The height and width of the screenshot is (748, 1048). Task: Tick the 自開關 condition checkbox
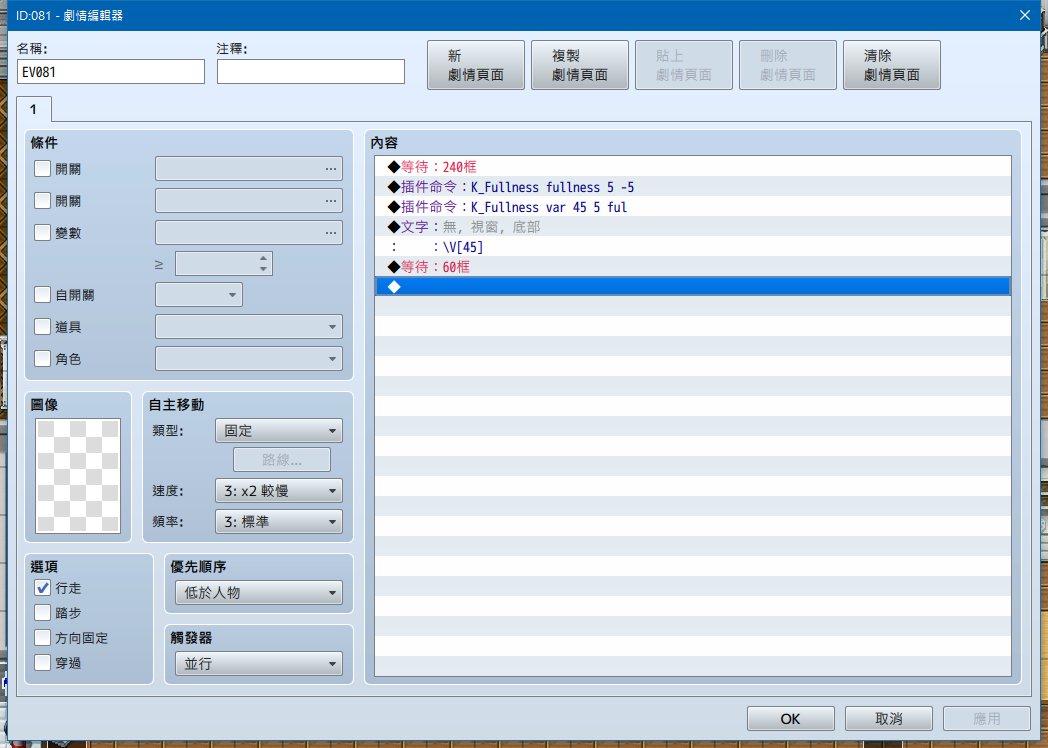[42, 295]
